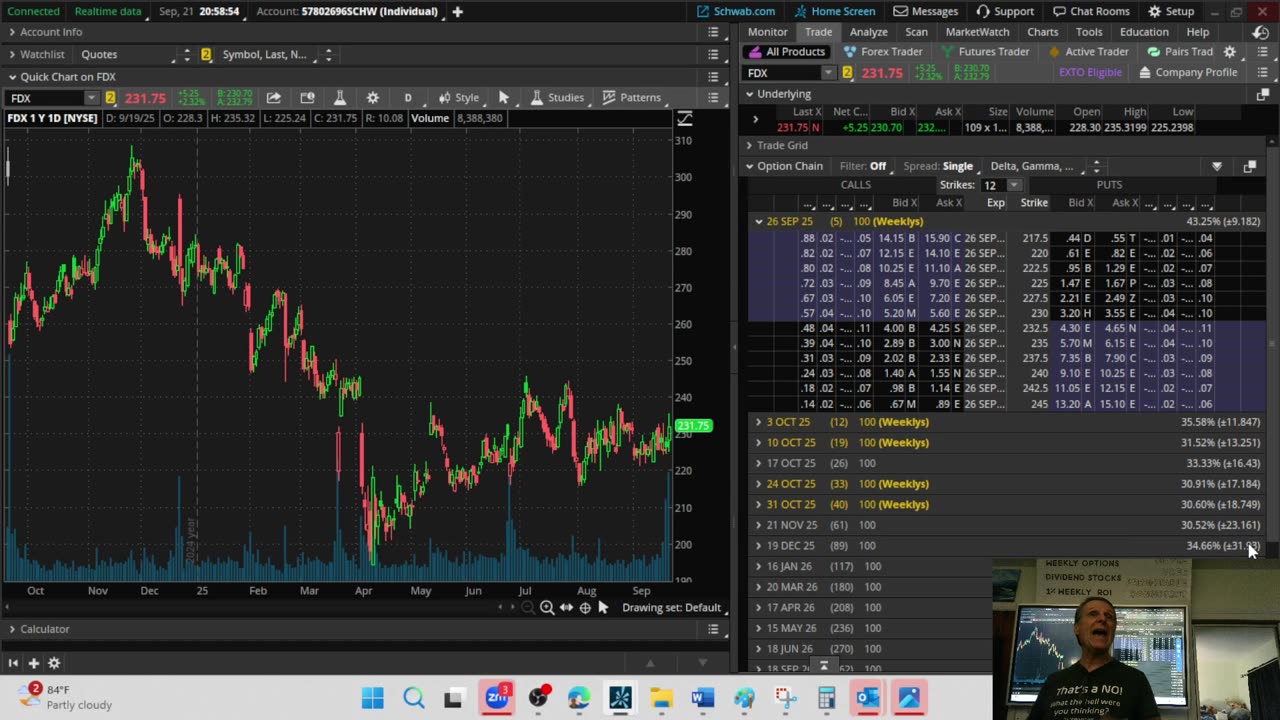
Task: Switch to the Analyze tab
Action: click(x=868, y=32)
